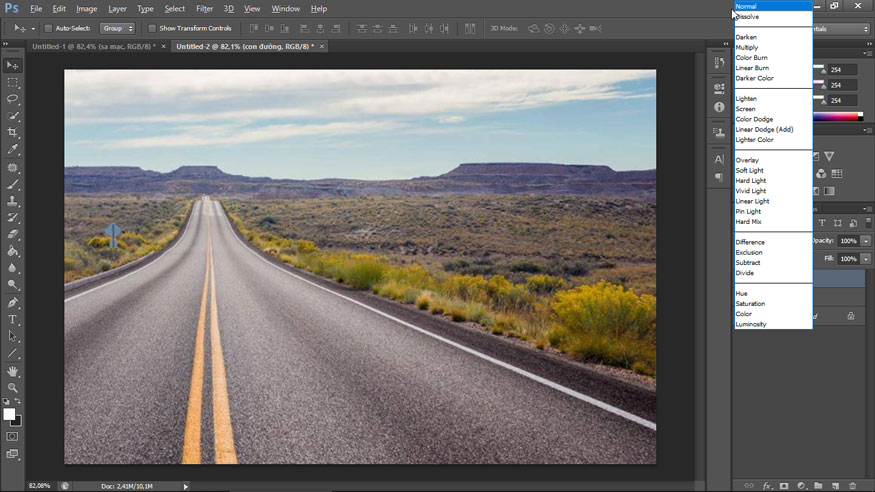Select the Eraser tool
This screenshot has width=875, height=492.
[x=12, y=234]
